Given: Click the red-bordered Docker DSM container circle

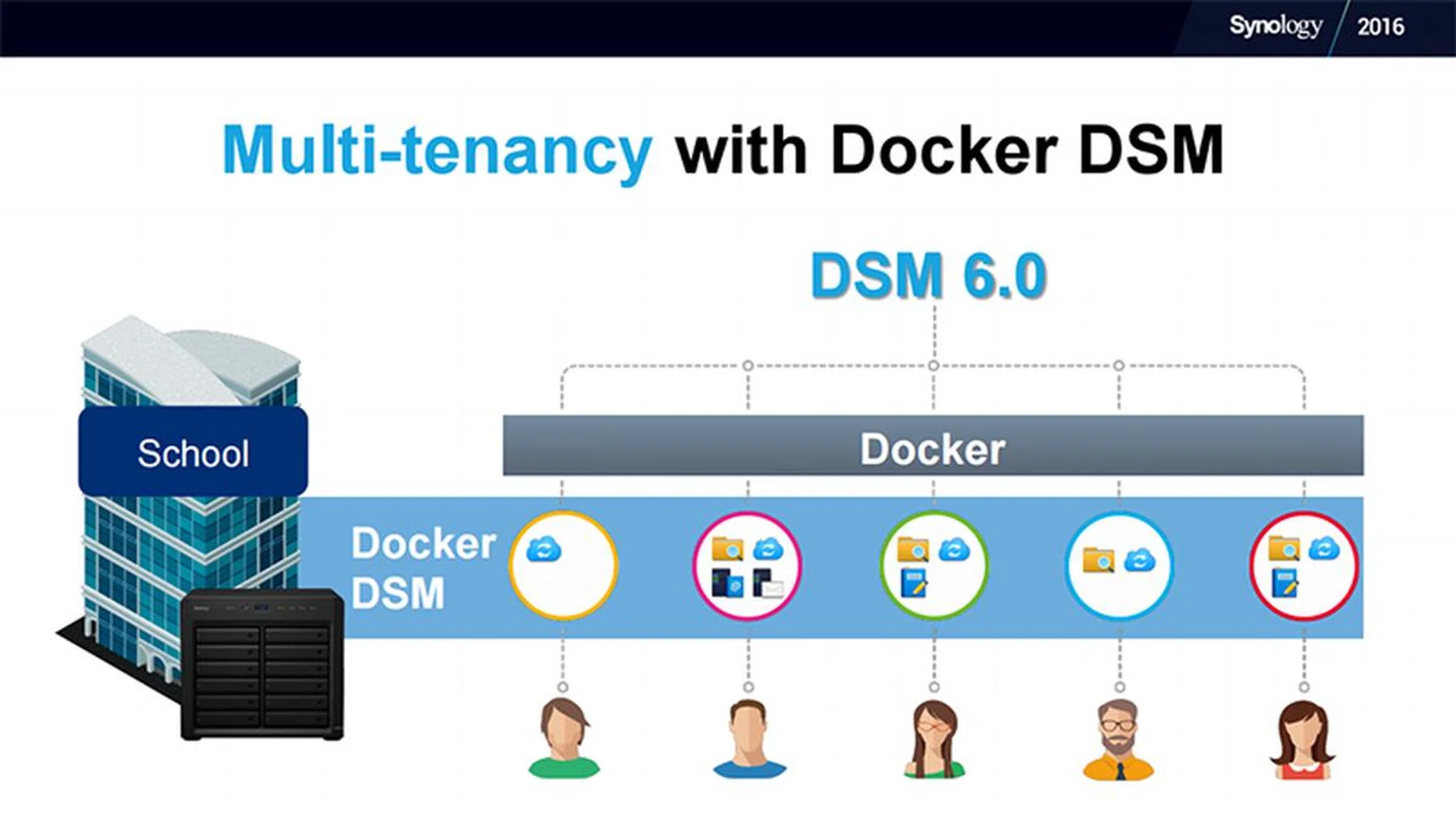Looking at the screenshot, I should (x=1304, y=566).
